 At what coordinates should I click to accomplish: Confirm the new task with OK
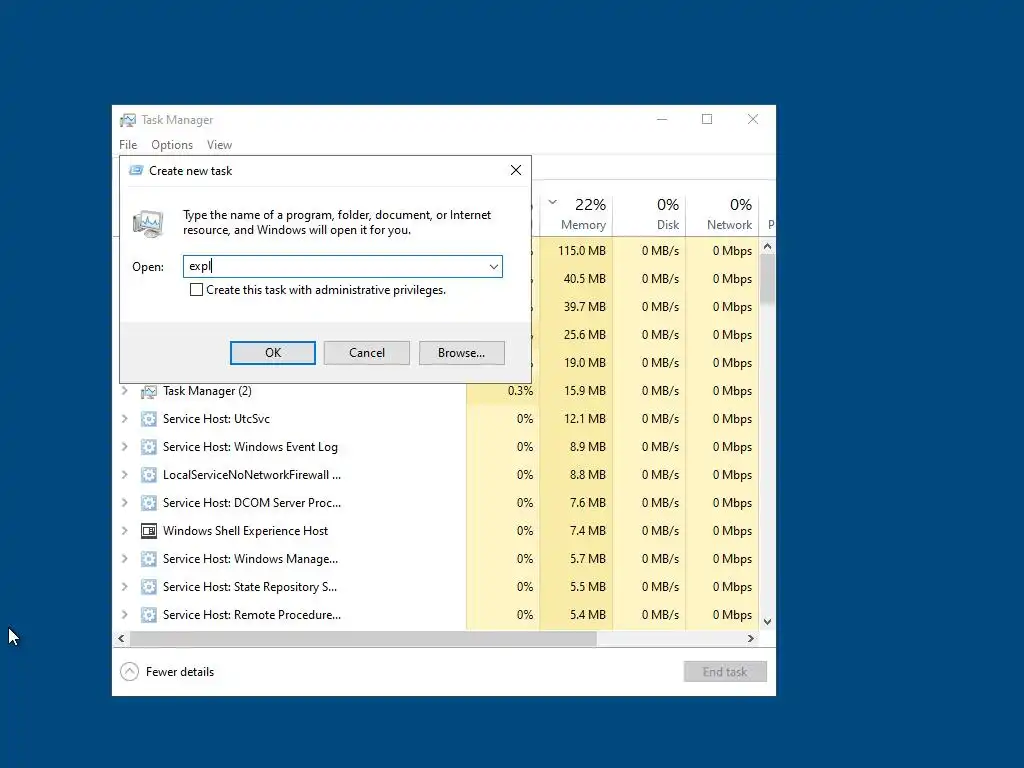pyautogui.click(x=273, y=353)
